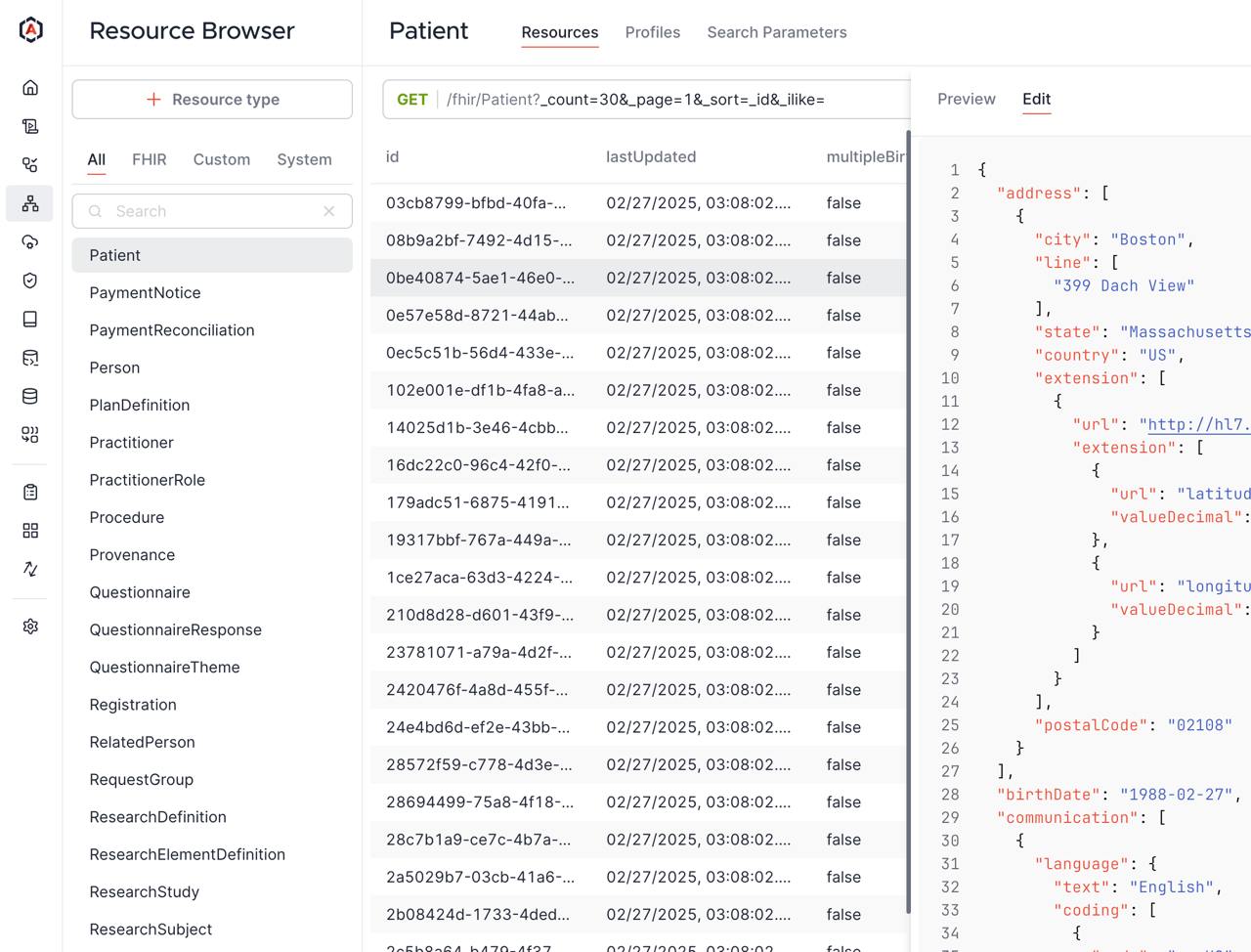
Task: Select the System filter tab
Action: pos(304,159)
